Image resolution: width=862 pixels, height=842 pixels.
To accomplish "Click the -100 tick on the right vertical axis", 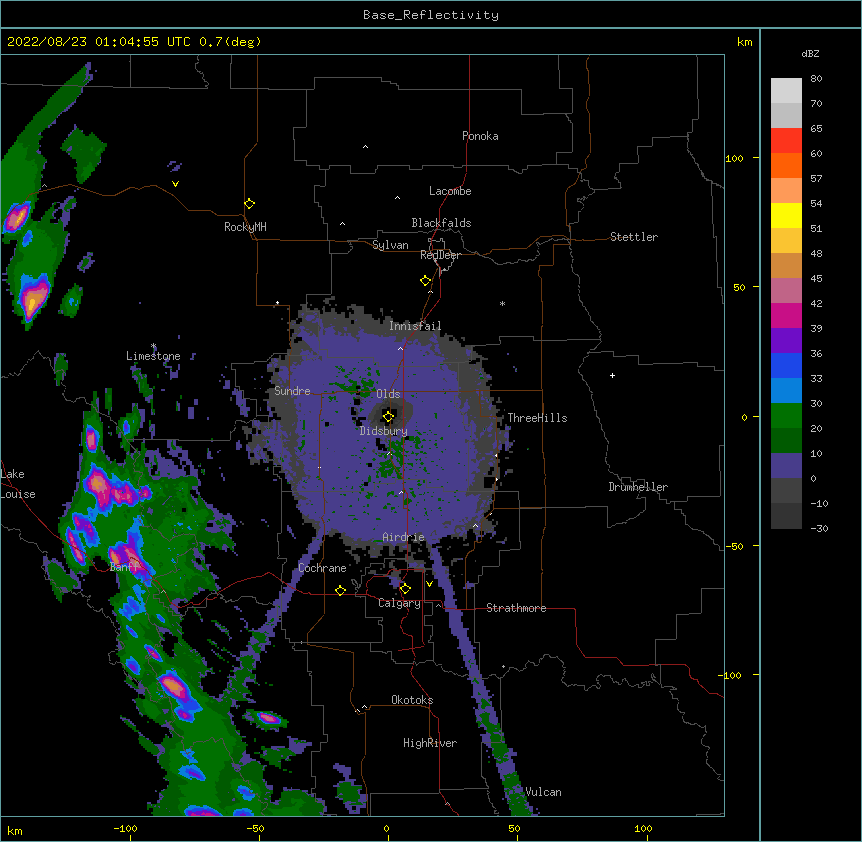I will click(x=731, y=675).
